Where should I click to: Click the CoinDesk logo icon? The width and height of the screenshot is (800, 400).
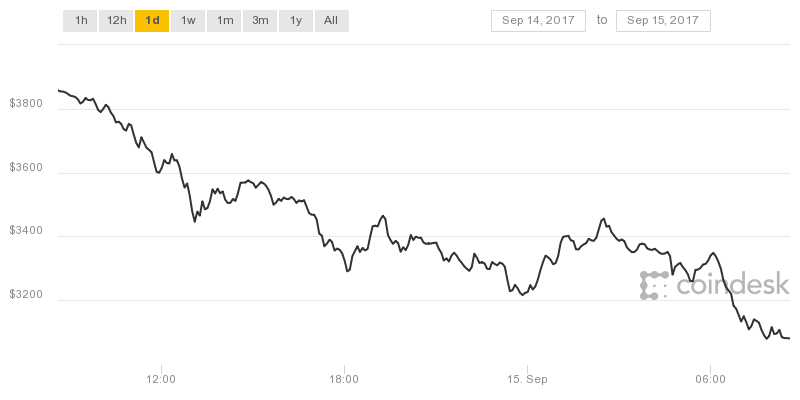point(654,285)
